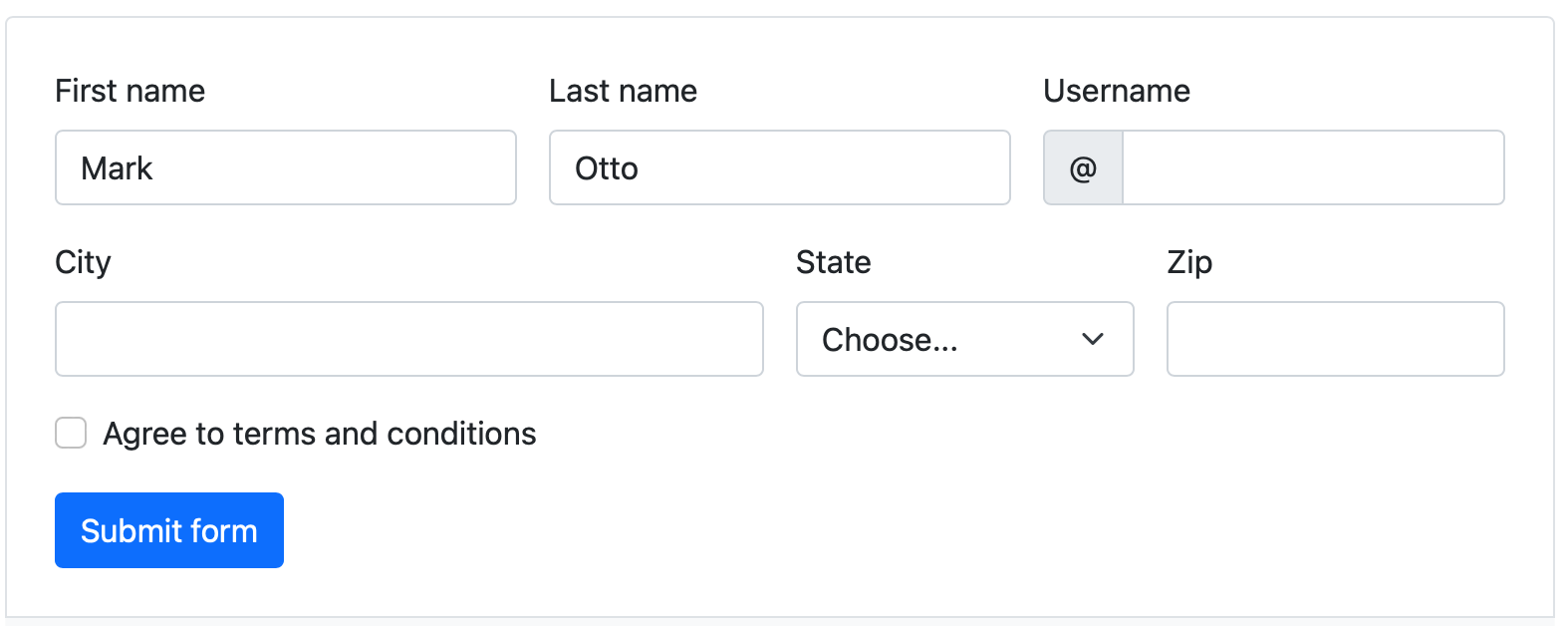Click the "City" label
Image resolution: width=1568 pixels, height=626 pixels.
pos(83,262)
